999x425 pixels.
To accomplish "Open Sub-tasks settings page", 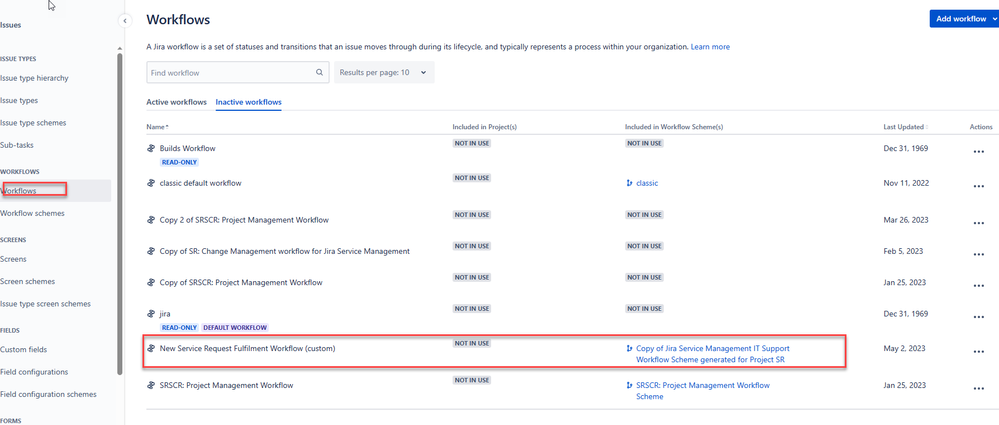I will tap(17, 145).
